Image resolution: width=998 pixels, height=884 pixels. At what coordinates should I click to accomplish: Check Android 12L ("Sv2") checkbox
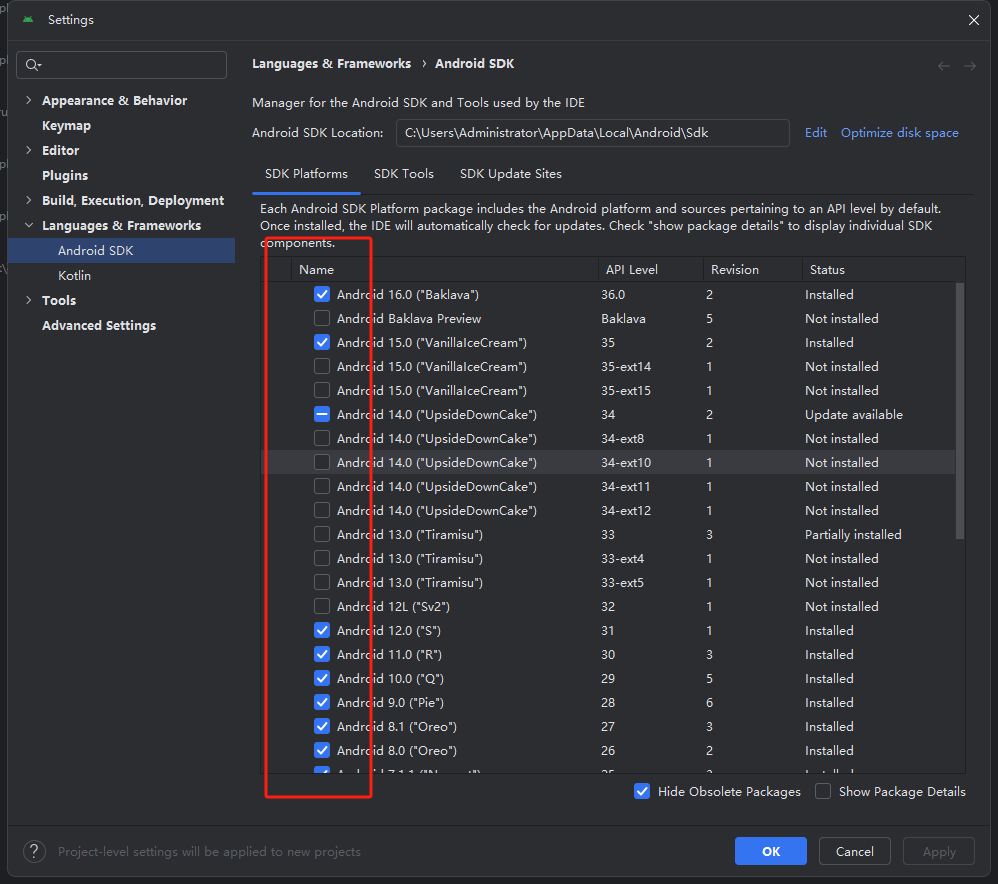[x=322, y=606]
